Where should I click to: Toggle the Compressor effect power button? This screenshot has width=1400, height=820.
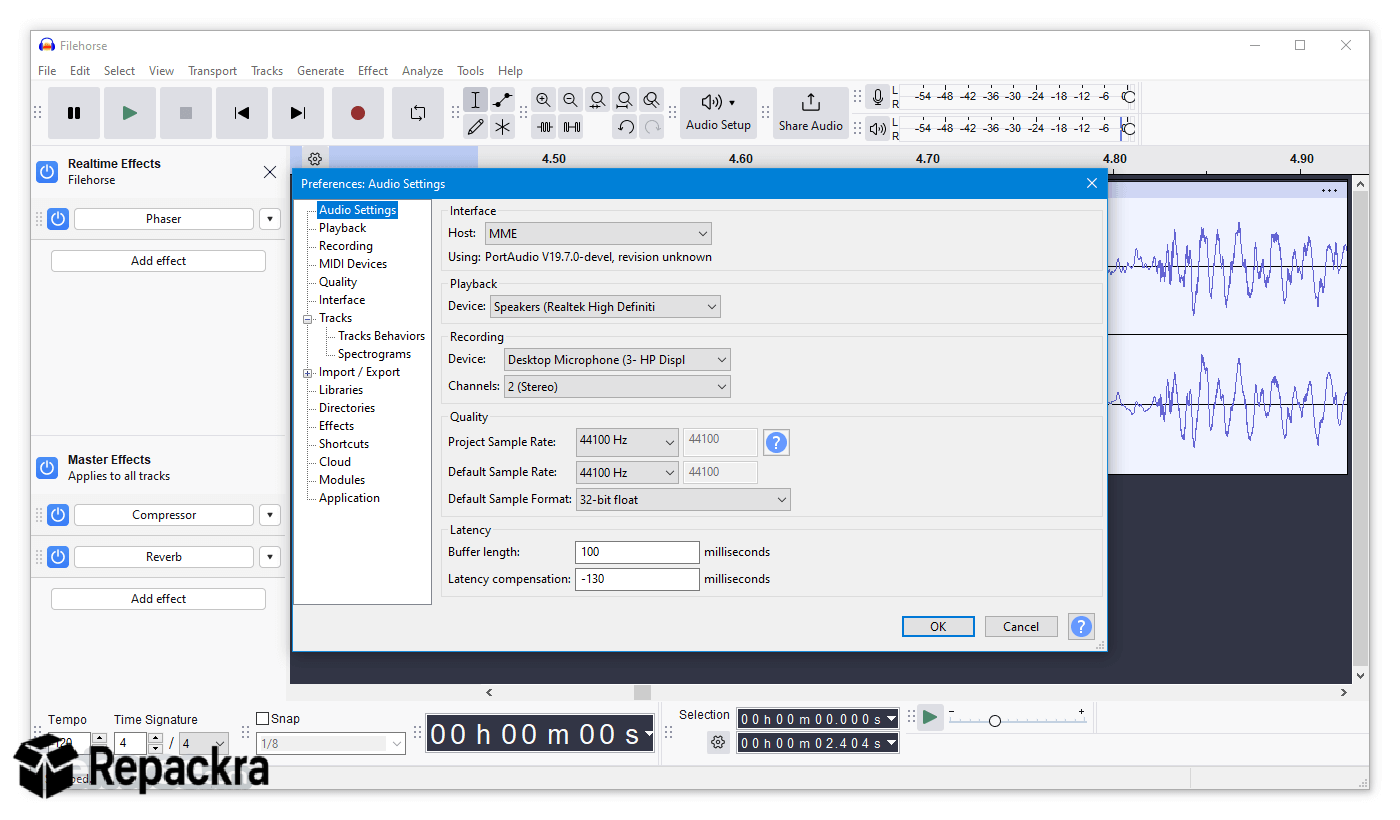58,515
